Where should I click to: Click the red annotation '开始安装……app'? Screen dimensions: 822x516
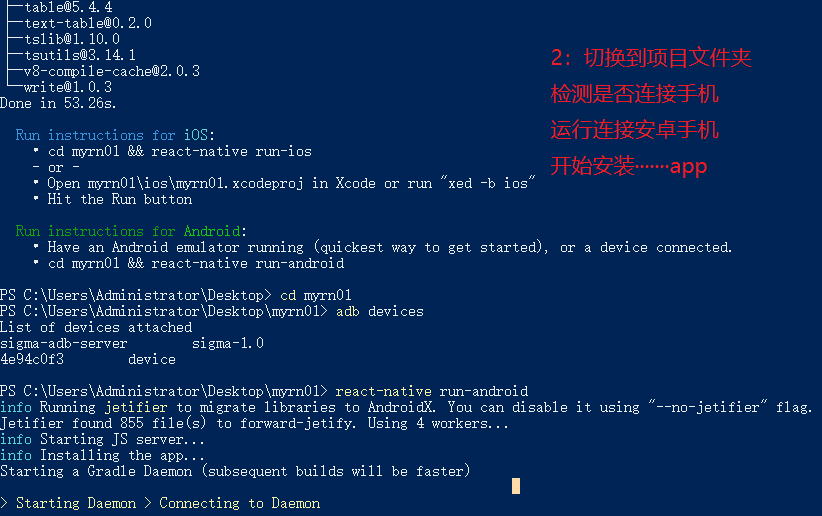[x=629, y=166]
